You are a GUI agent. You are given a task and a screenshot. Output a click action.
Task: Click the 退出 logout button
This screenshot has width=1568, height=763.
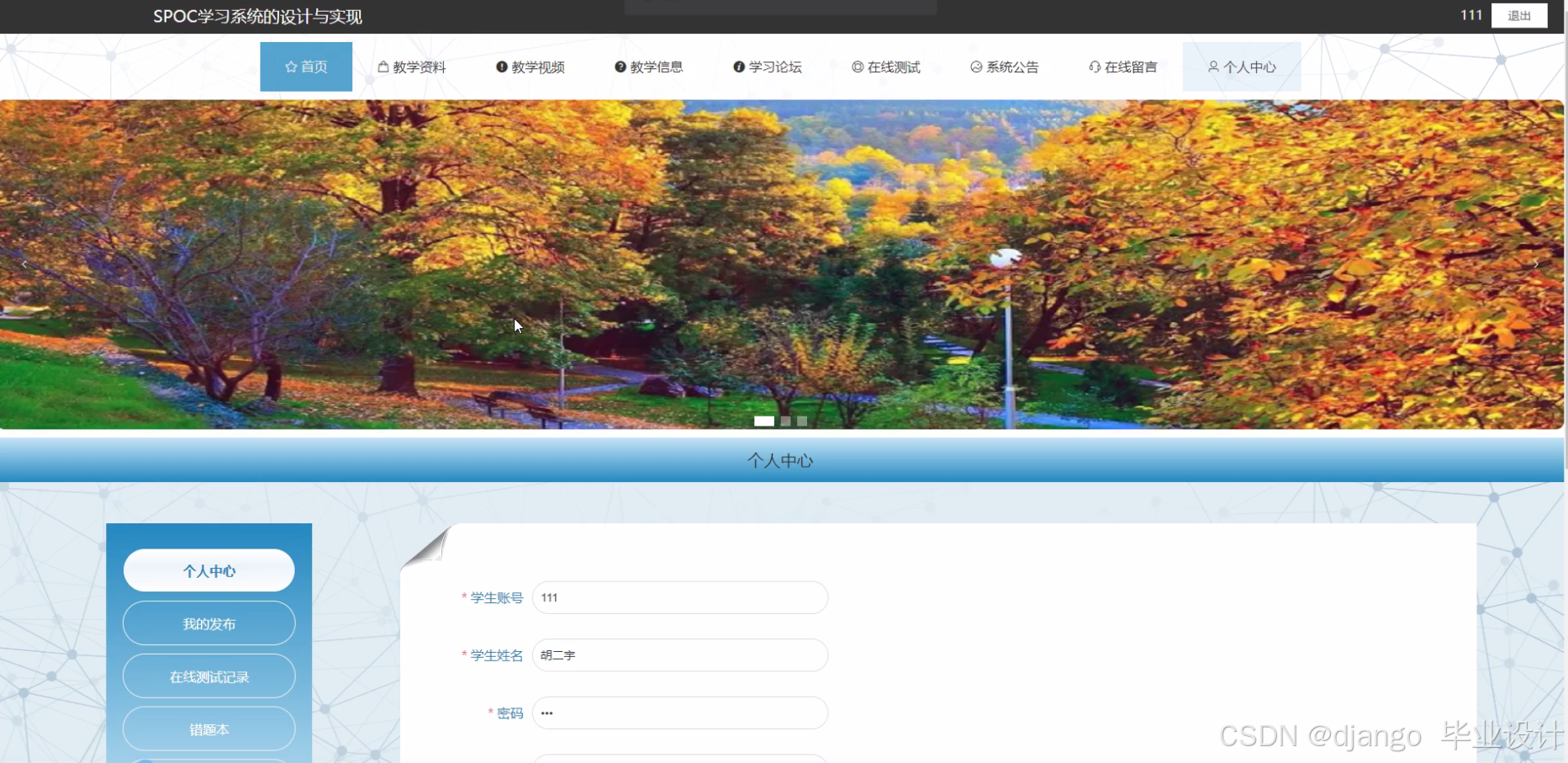pos(1518,15)
